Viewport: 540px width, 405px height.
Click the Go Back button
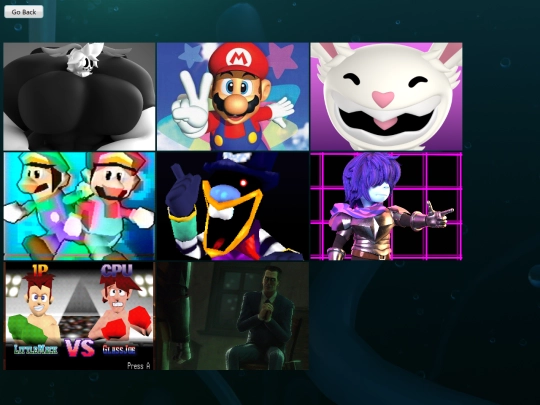[x=24, y=12]
